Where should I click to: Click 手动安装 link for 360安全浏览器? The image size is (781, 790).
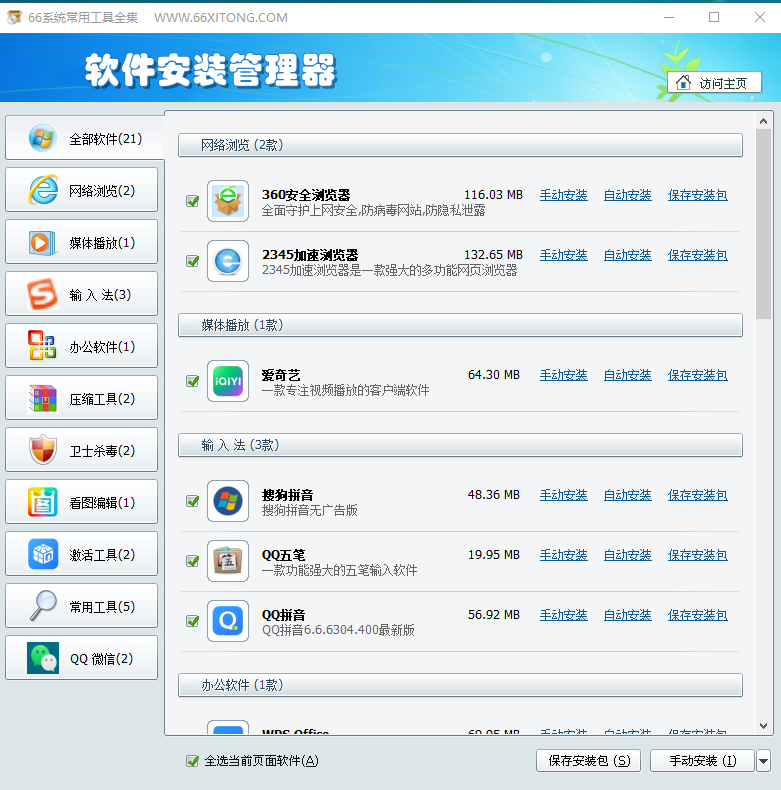563,195
